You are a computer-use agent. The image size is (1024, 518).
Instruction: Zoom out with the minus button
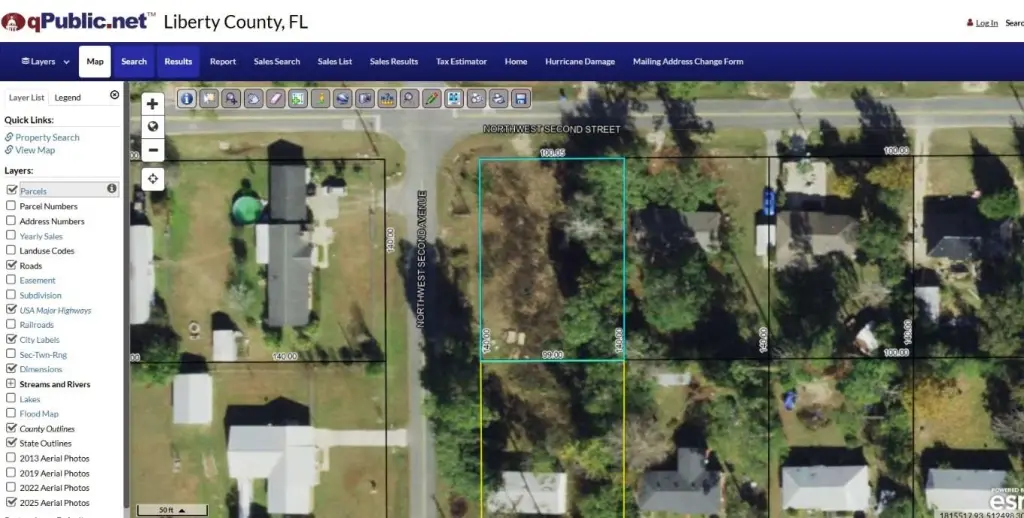click(153, 150)
